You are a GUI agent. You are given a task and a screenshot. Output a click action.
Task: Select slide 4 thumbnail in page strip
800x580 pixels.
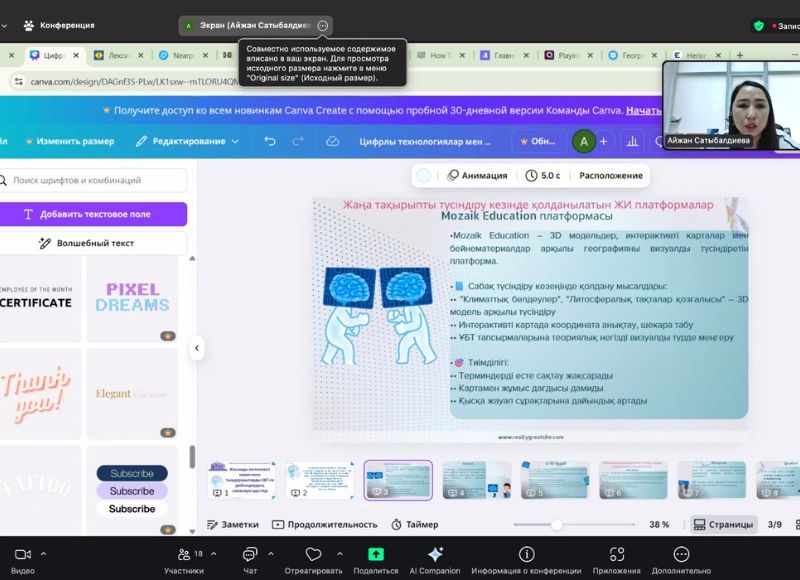[x=476, y=480]
